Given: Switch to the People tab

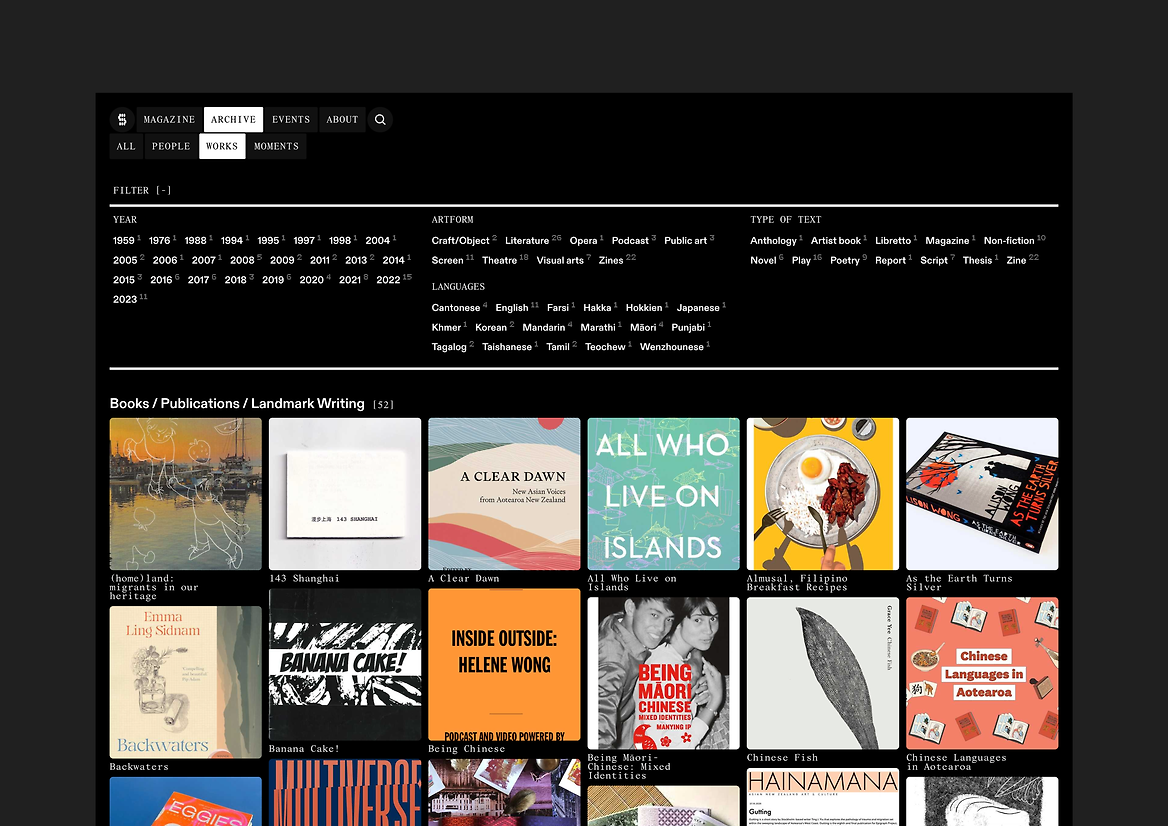Looking at the screenshot, I should click(x=171, y=146).
